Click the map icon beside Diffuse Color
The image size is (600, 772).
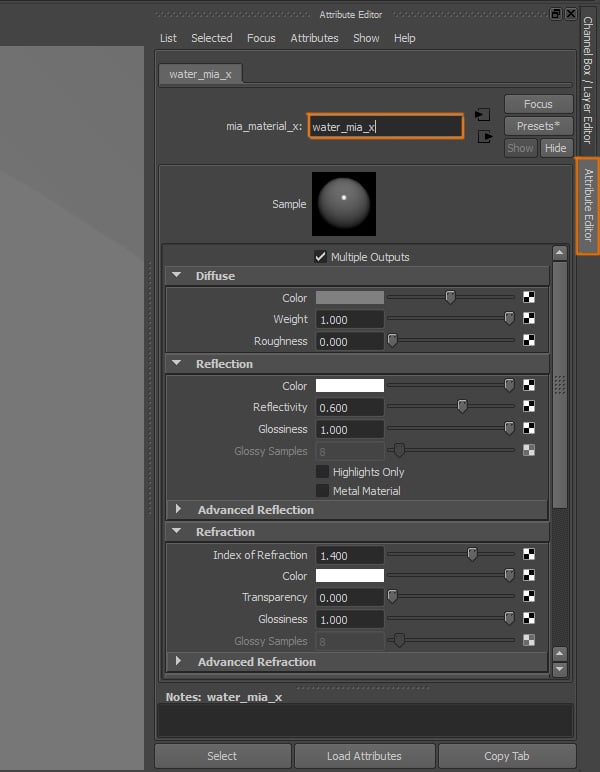[x=529, y=298]
